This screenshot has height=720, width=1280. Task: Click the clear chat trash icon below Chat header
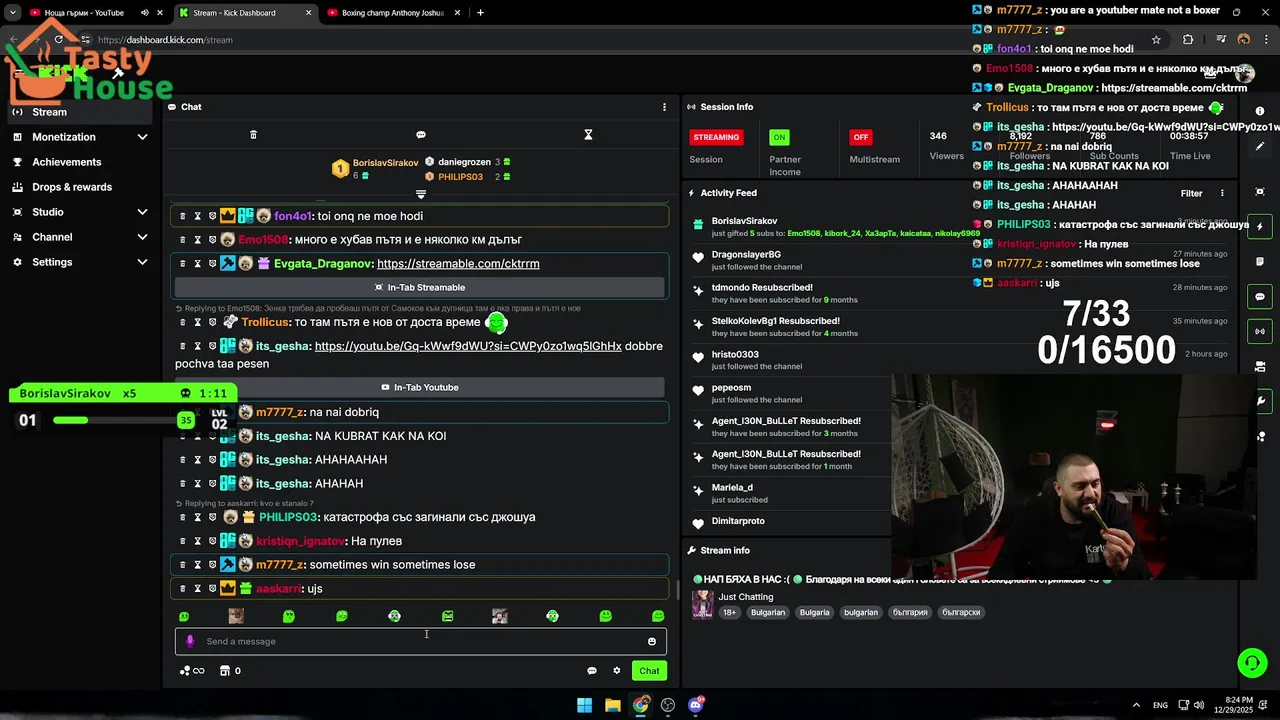253,135
